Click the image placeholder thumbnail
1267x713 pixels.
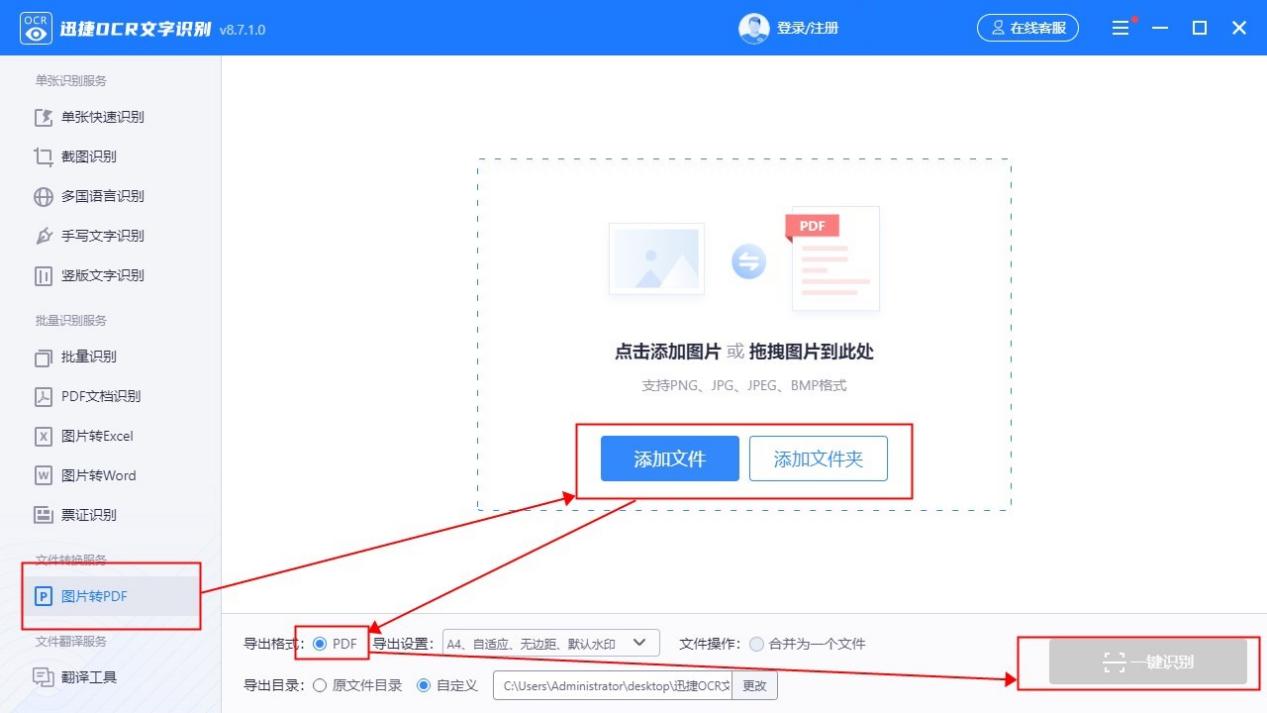[x=656, y=259]
